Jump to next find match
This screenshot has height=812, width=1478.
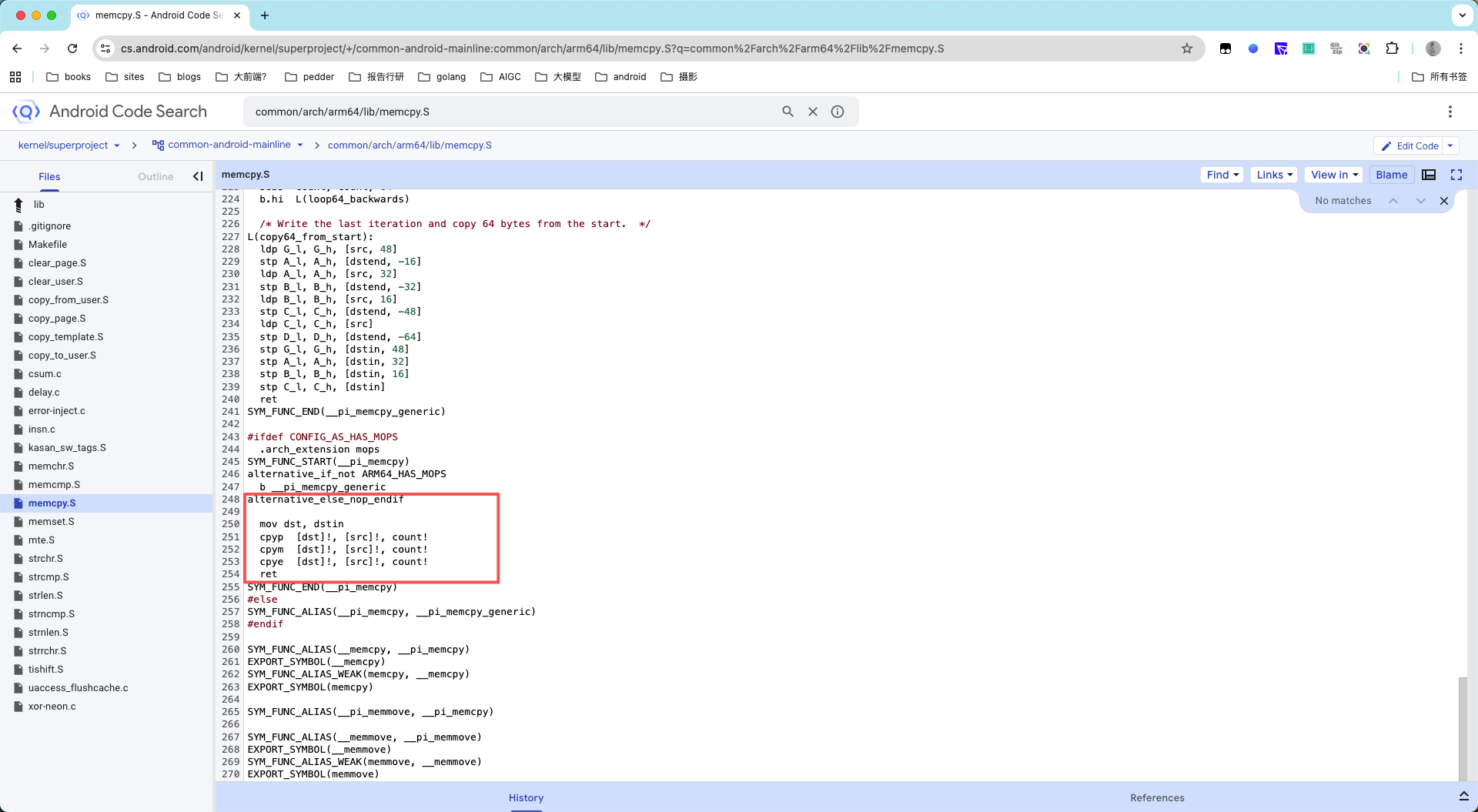(x=1421, y=201)
